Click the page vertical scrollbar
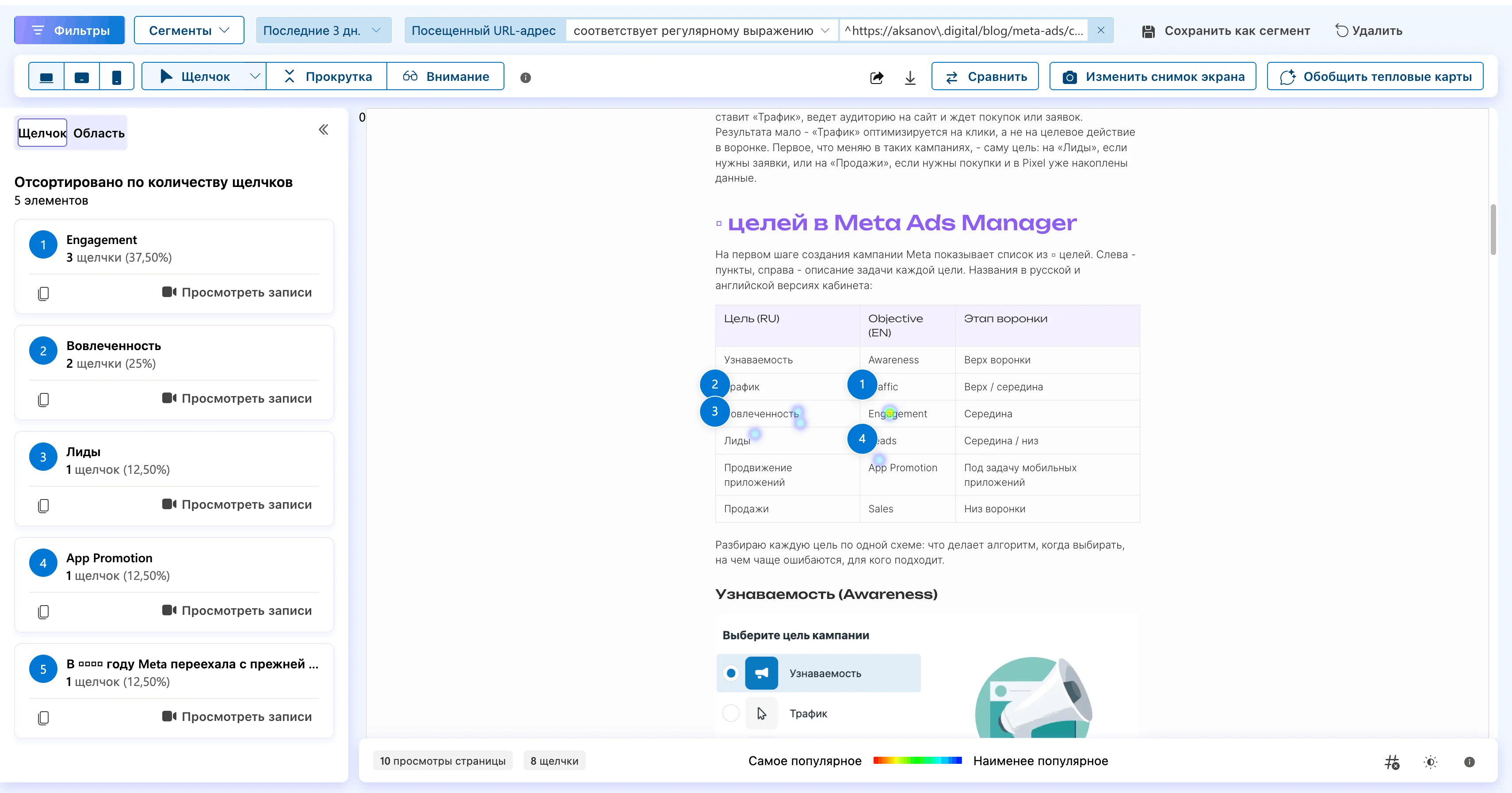 click(1493, 229)
